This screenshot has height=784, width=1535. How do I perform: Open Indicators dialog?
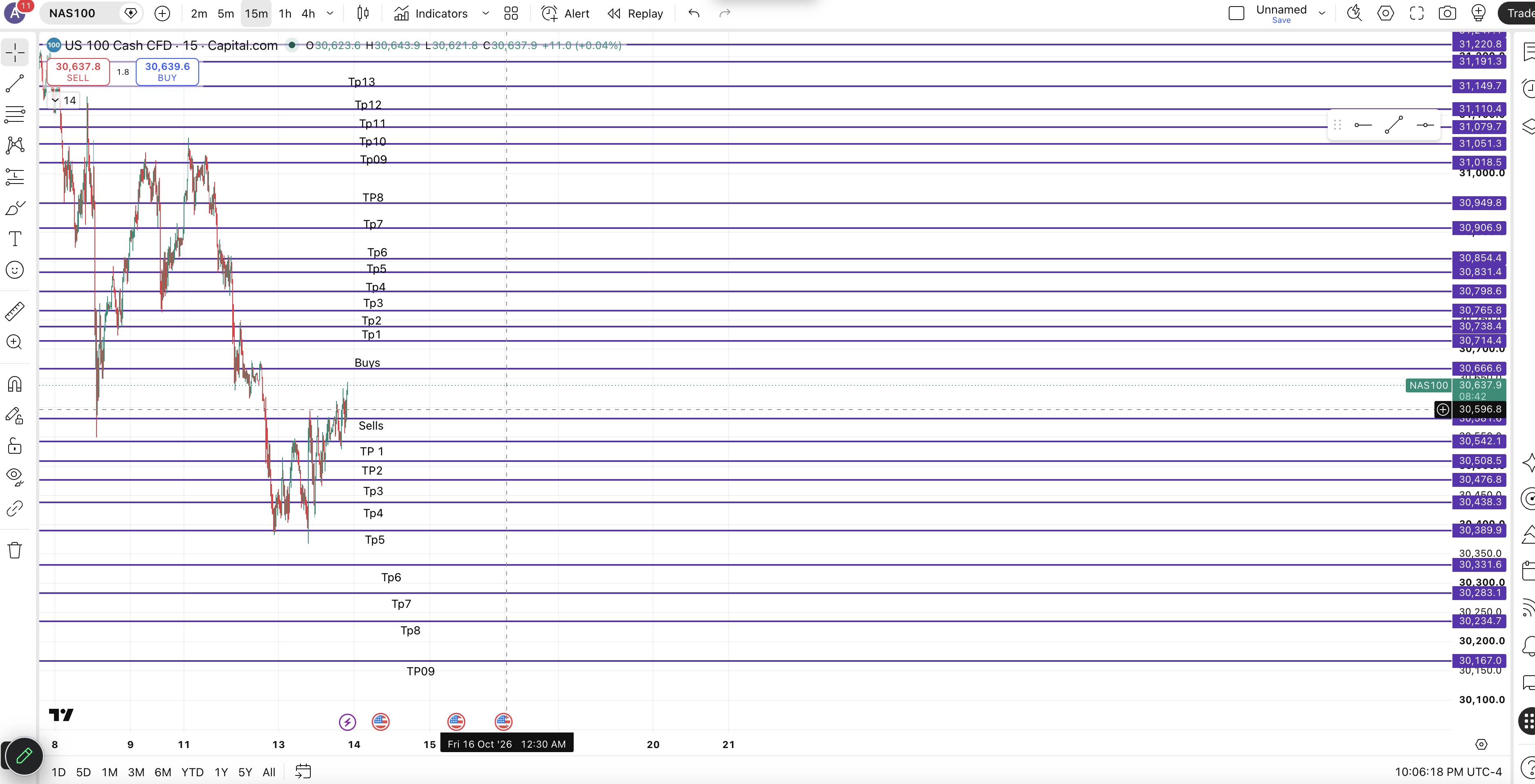point(431,14)
